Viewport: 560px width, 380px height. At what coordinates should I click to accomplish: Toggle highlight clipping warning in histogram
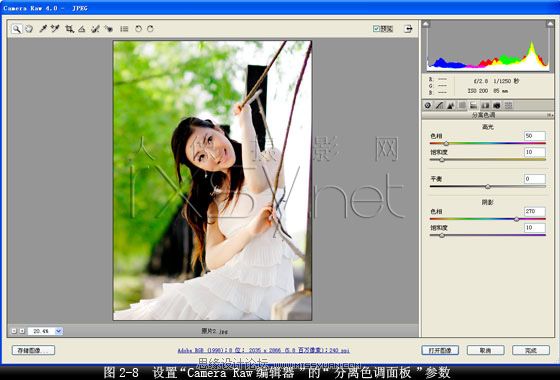click(x=550, y=24)
